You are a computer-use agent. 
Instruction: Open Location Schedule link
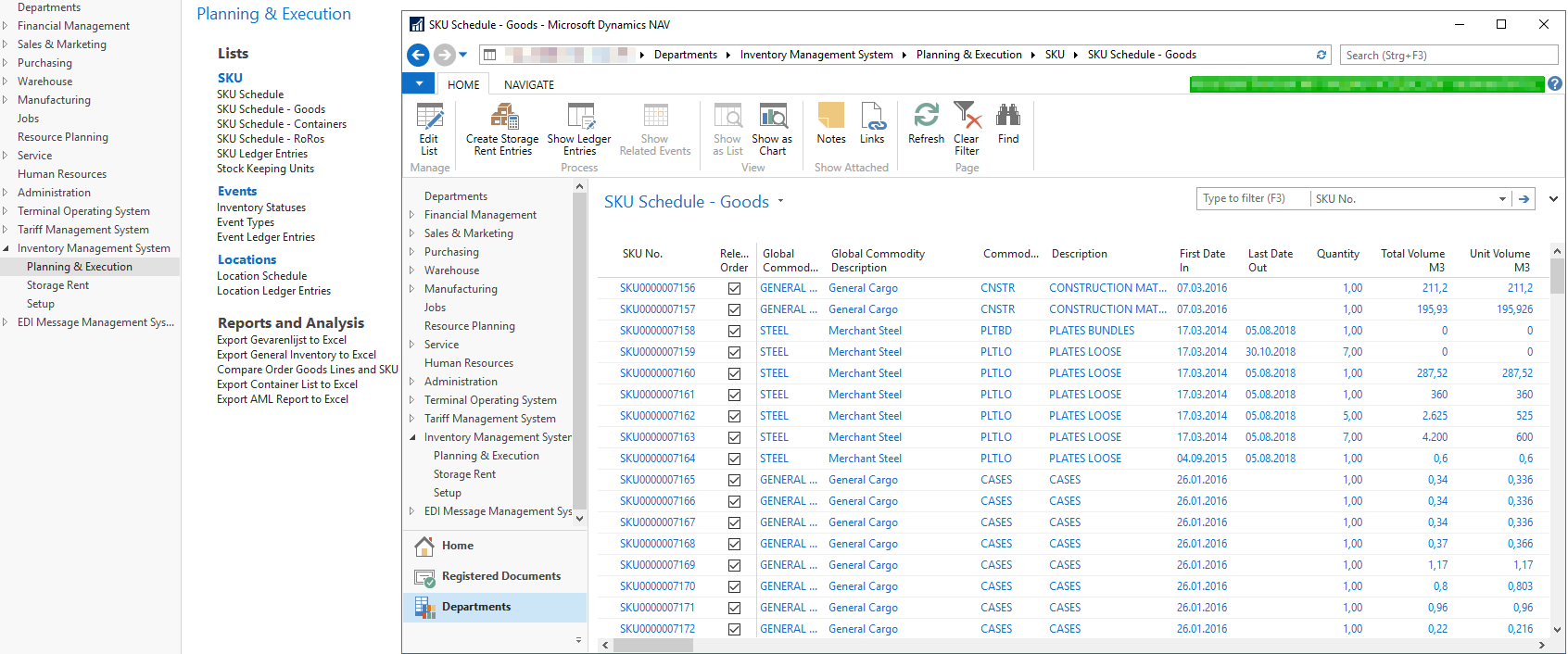tap(262, 276)
